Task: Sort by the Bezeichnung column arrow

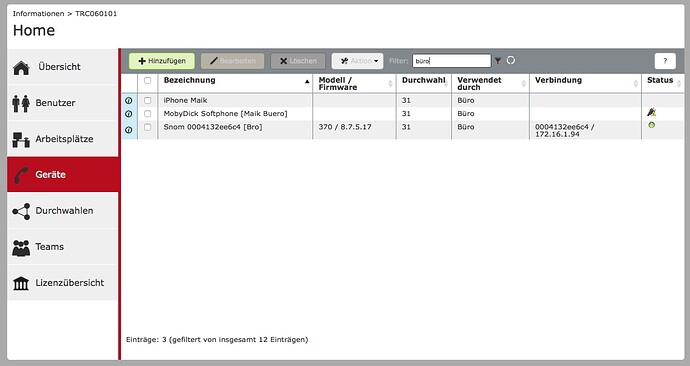Action: 307,81
